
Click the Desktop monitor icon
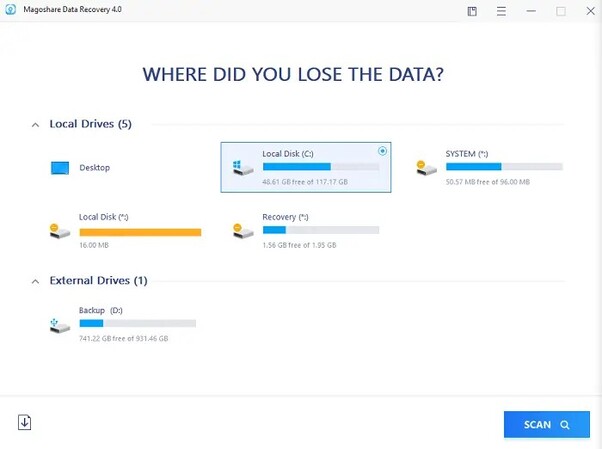pyautogui.click(x=60, y=168)
